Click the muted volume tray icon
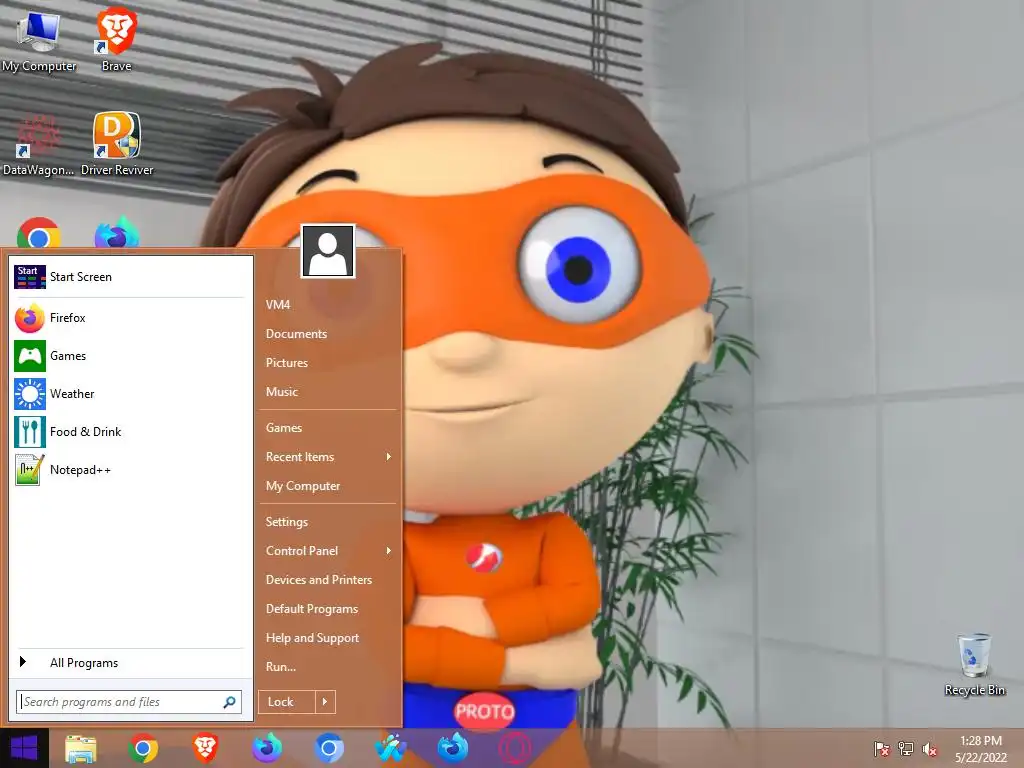Image resolution: width=1024 pixels, height=768 pixels. pyautogui.click(x=930, y=749)
